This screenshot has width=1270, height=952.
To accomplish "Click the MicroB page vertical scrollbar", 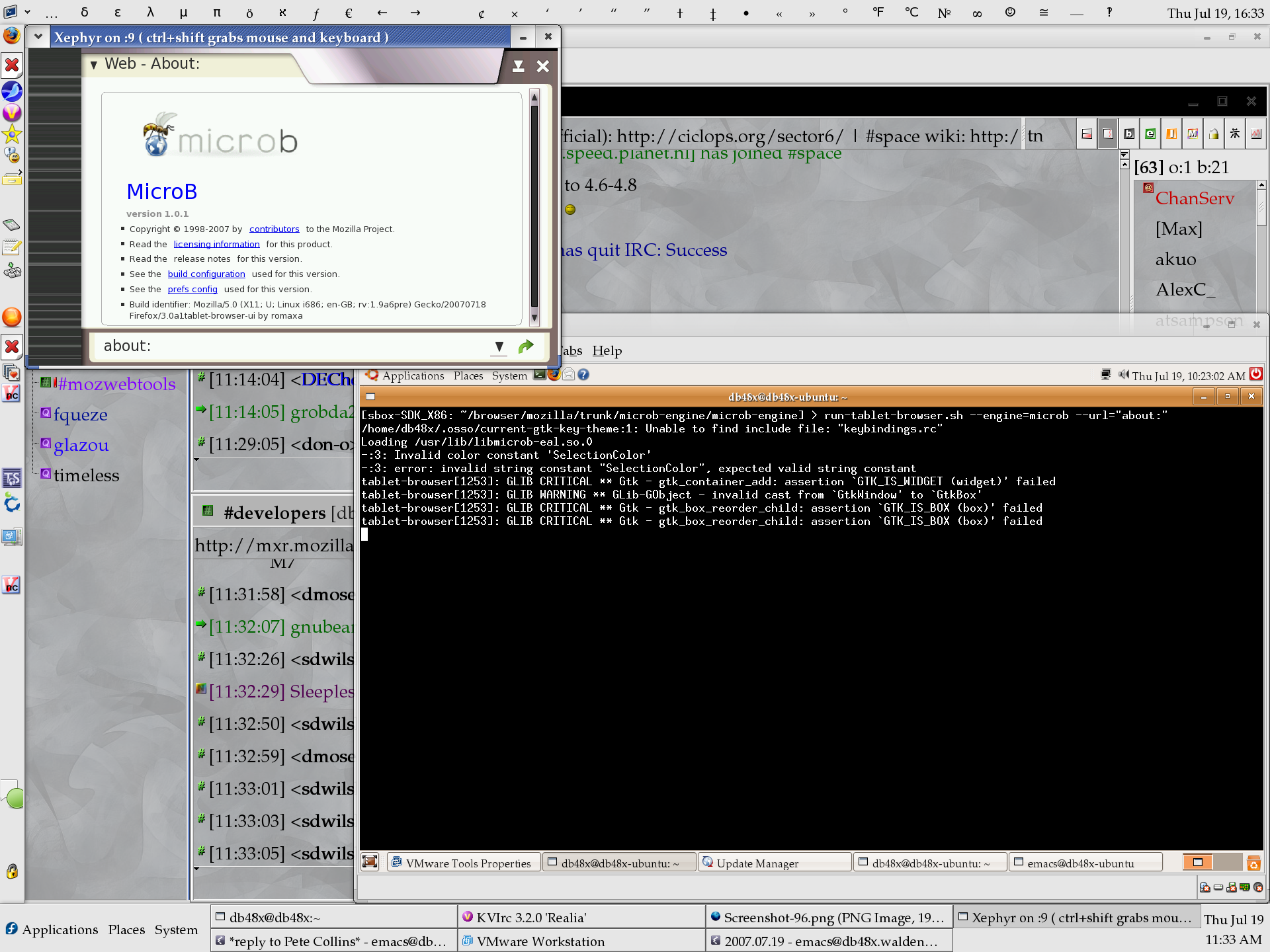I will (534, 207).
